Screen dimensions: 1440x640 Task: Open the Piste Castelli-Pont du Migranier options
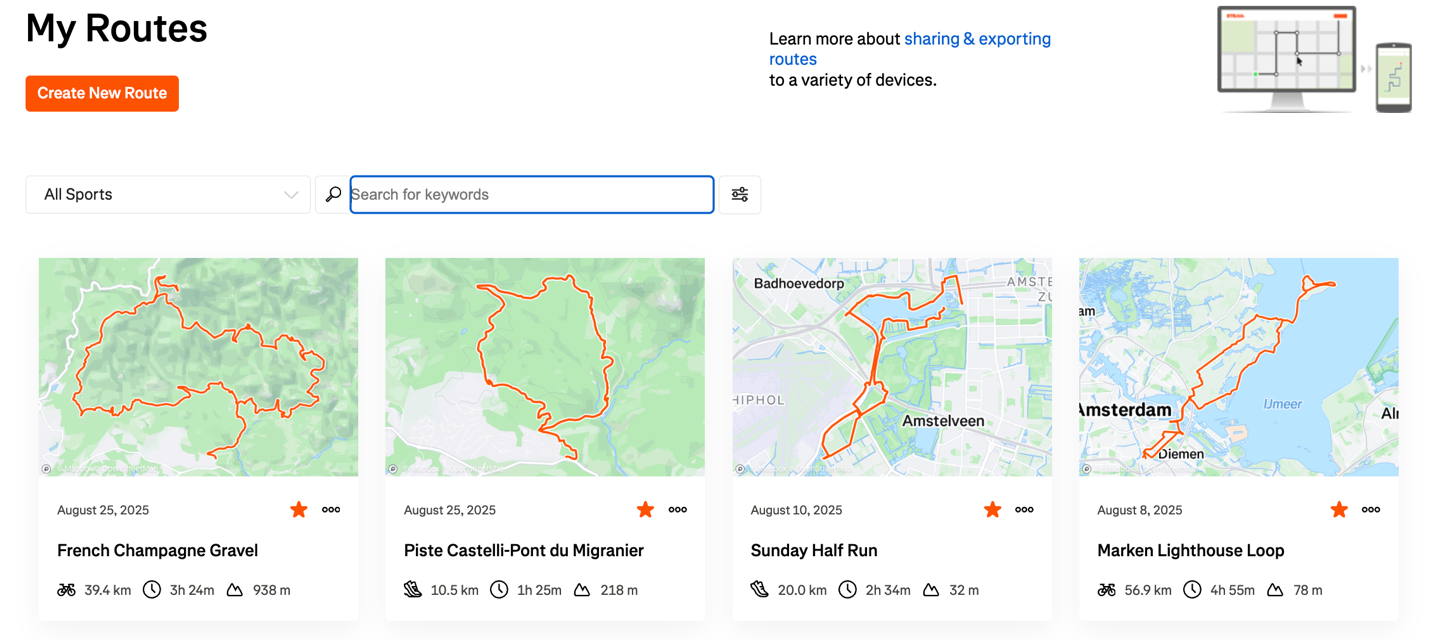(678, 510)
